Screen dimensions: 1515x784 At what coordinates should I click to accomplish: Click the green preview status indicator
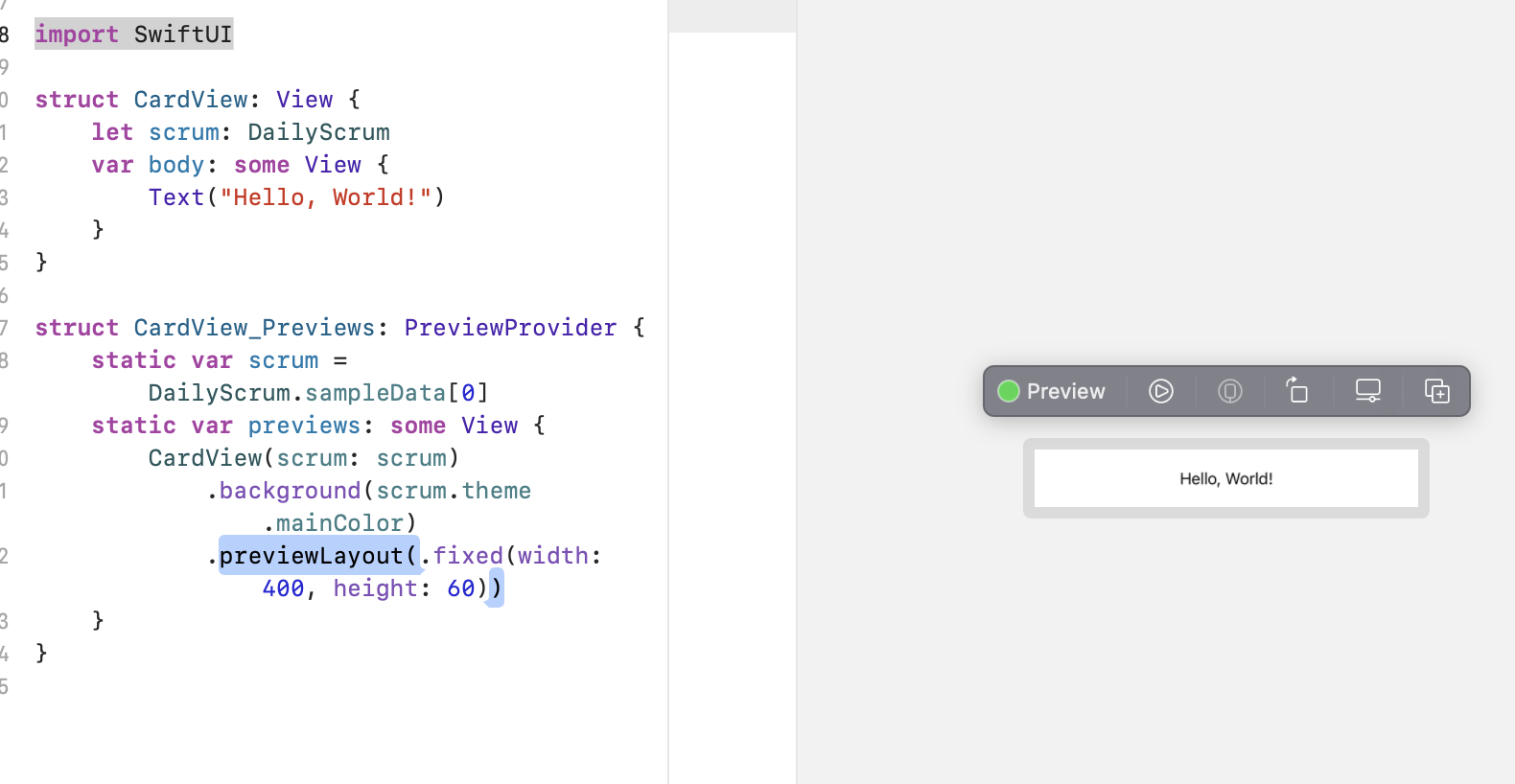click(x=1009, y=391)
